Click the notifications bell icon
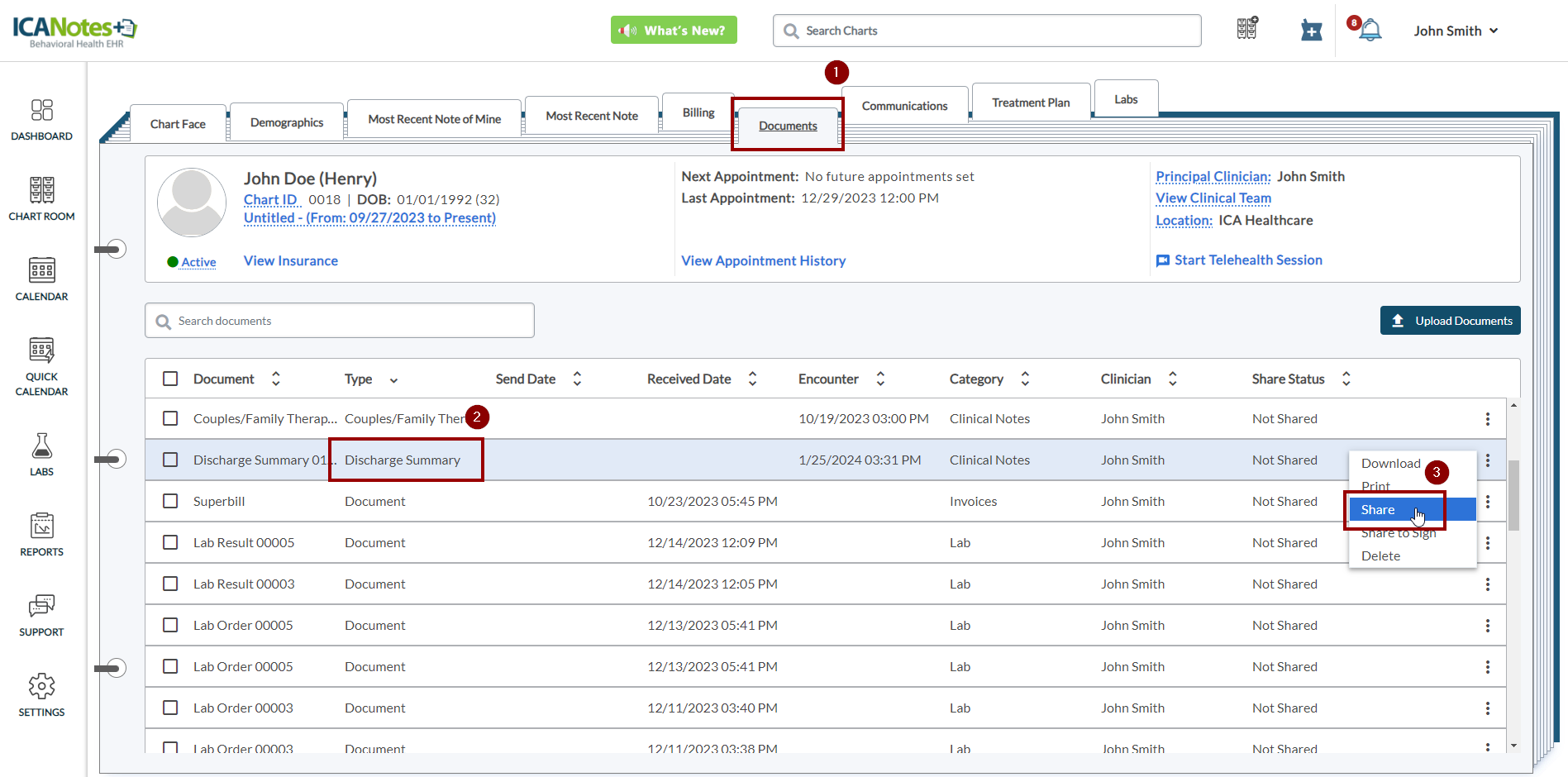This screenshot has width=1568, height=777. click(1370, 31)
